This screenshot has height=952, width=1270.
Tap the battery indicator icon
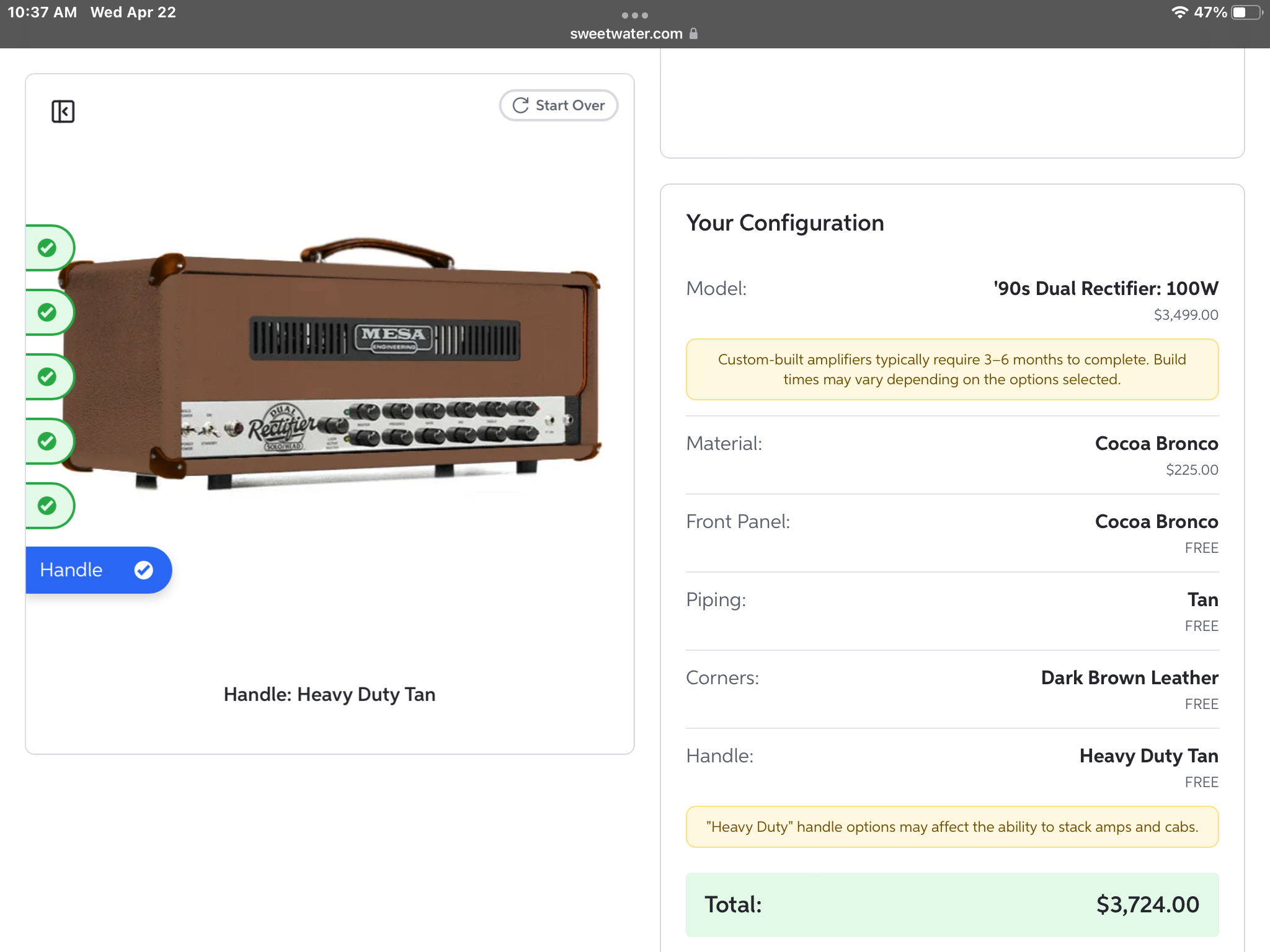[x=1248, y=12]
